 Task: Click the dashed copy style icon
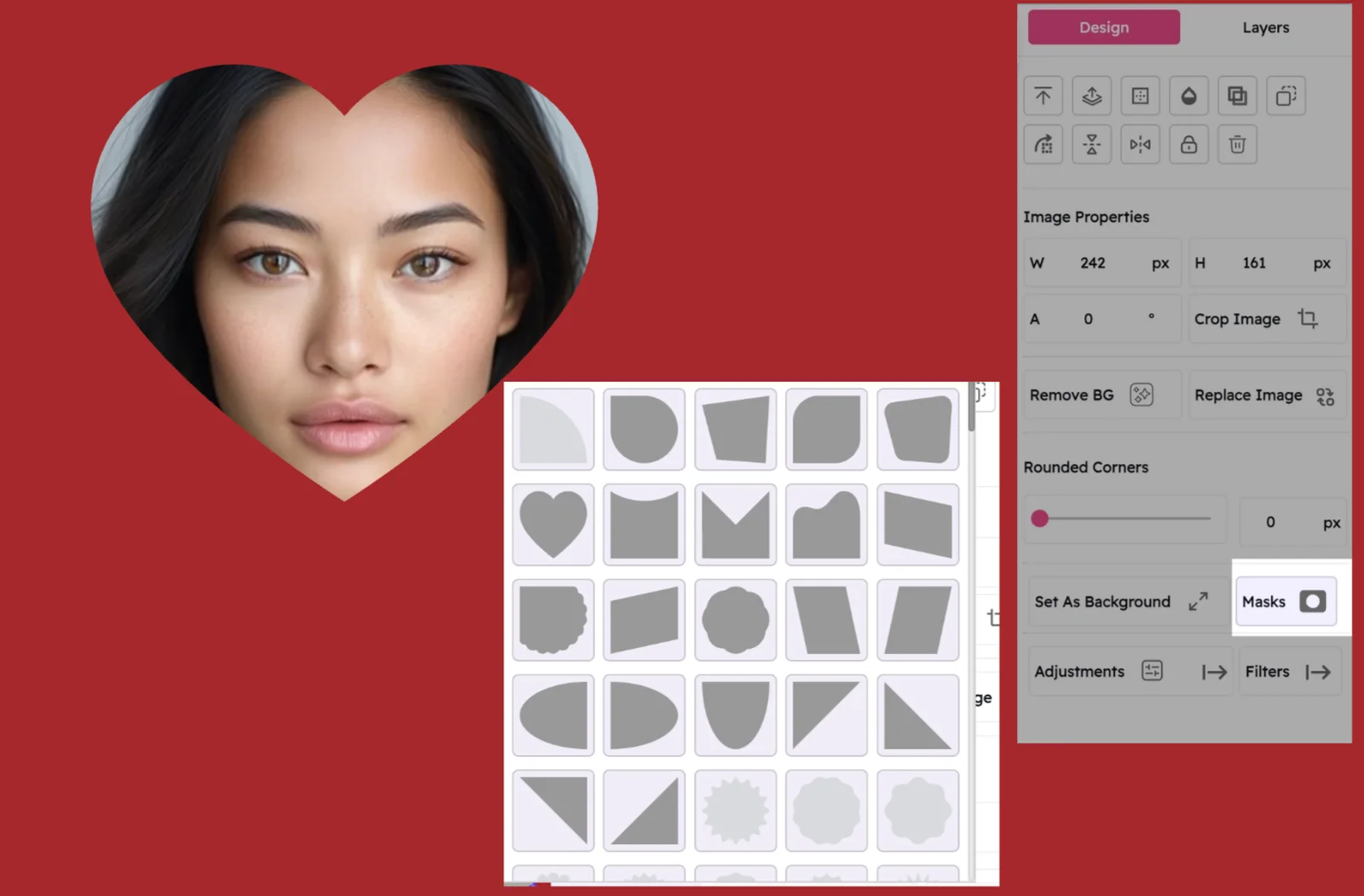click(x=1286, y=96)
